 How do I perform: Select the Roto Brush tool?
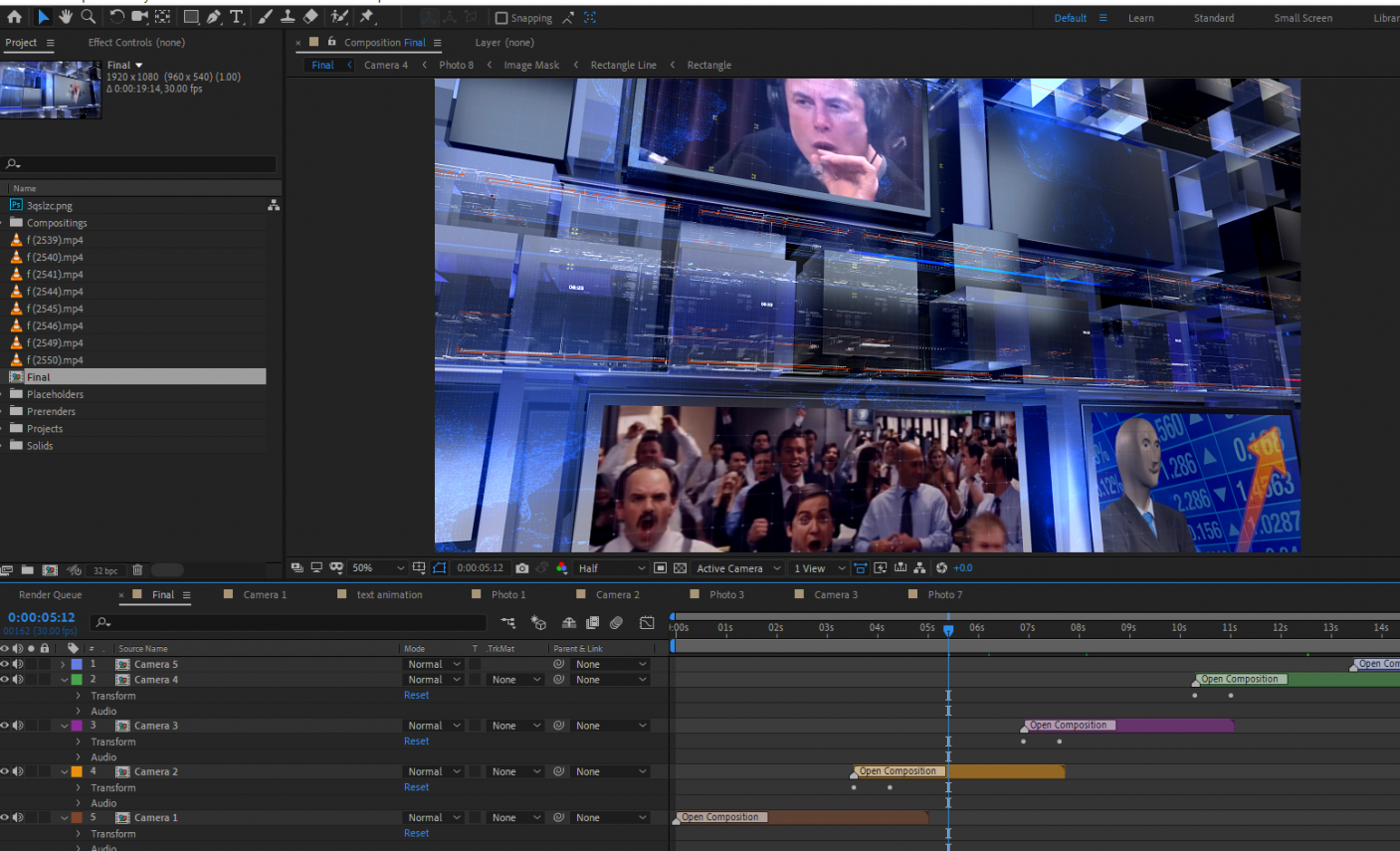[339, 17]
